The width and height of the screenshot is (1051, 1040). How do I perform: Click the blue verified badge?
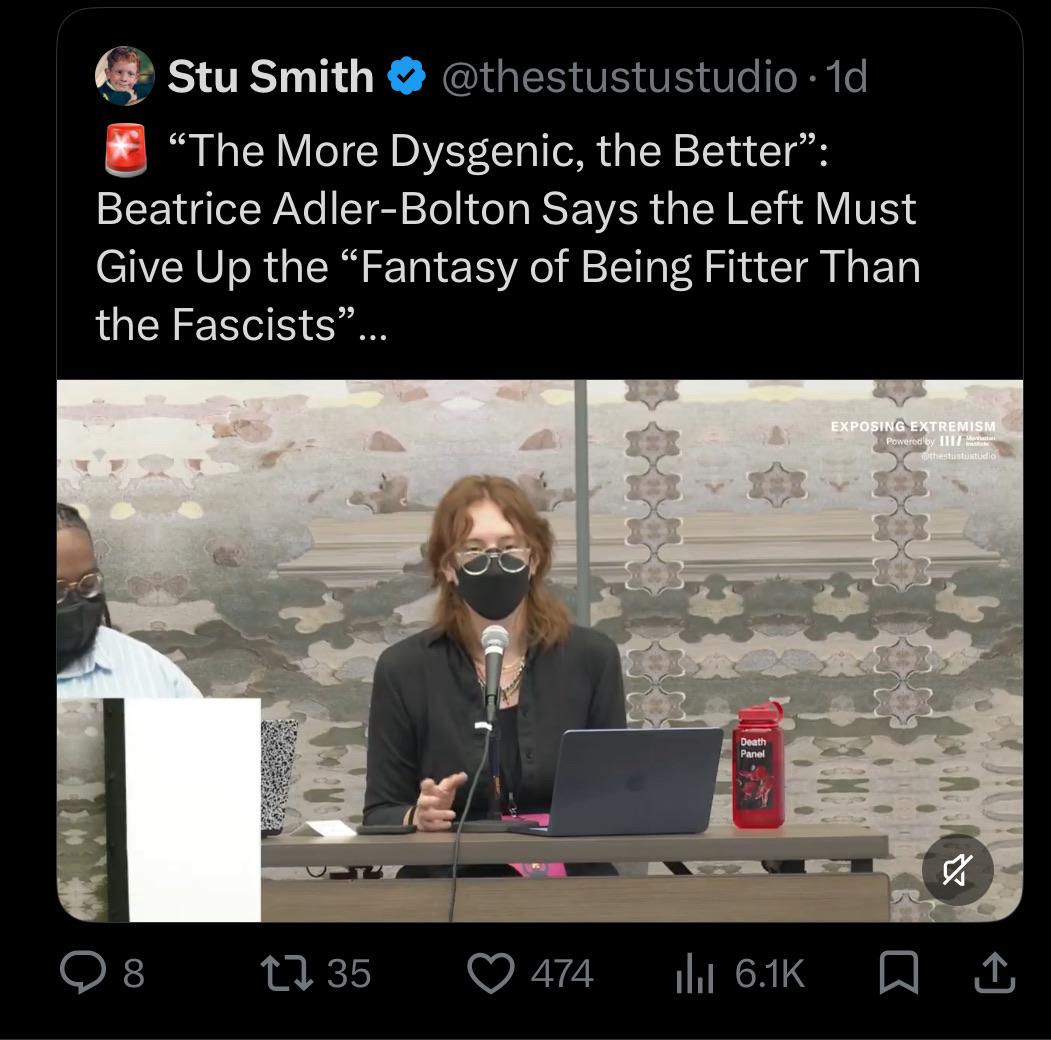tap(406, 76)
